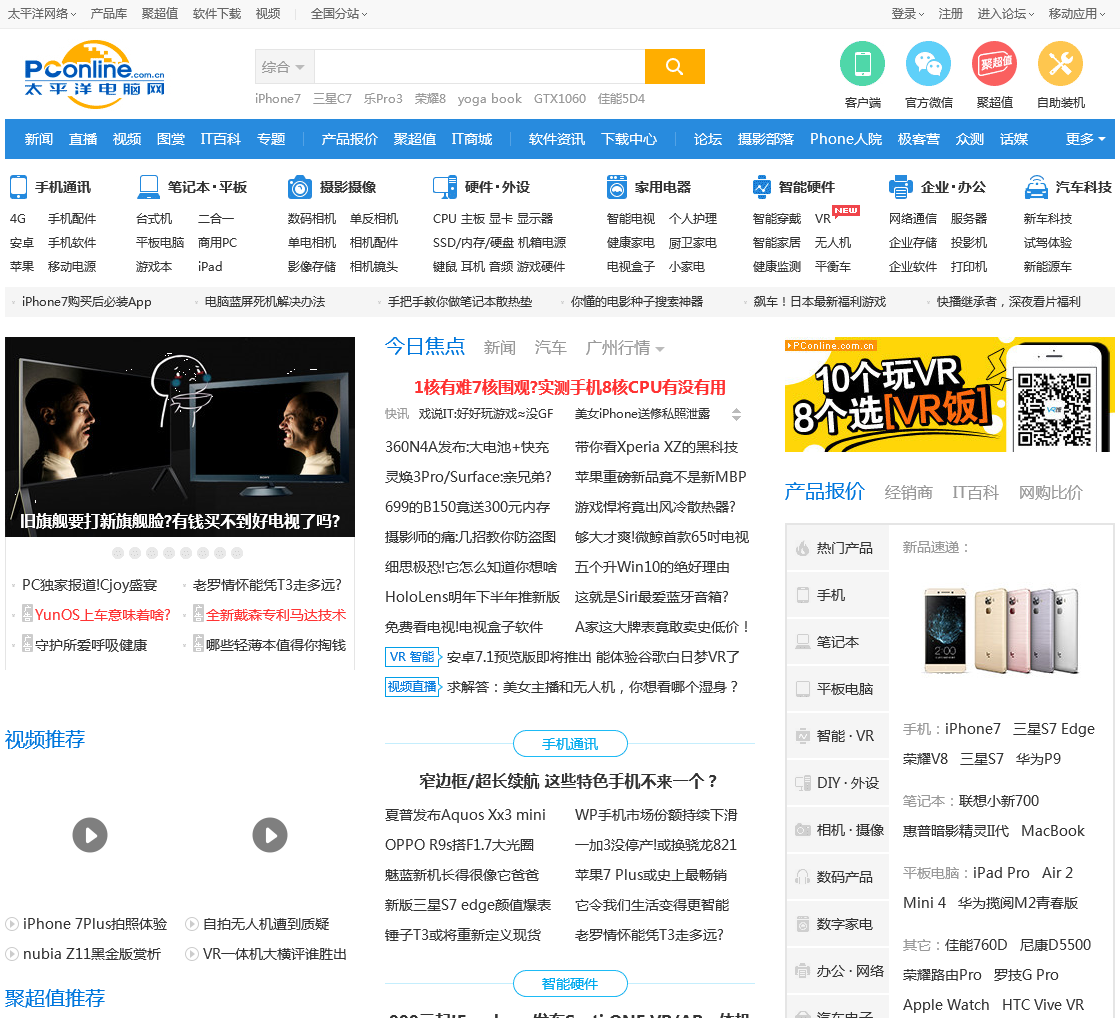Expand the 登录 dropdown
The height and width of the screenshot is (1018, 1120).
pos(908,14)
